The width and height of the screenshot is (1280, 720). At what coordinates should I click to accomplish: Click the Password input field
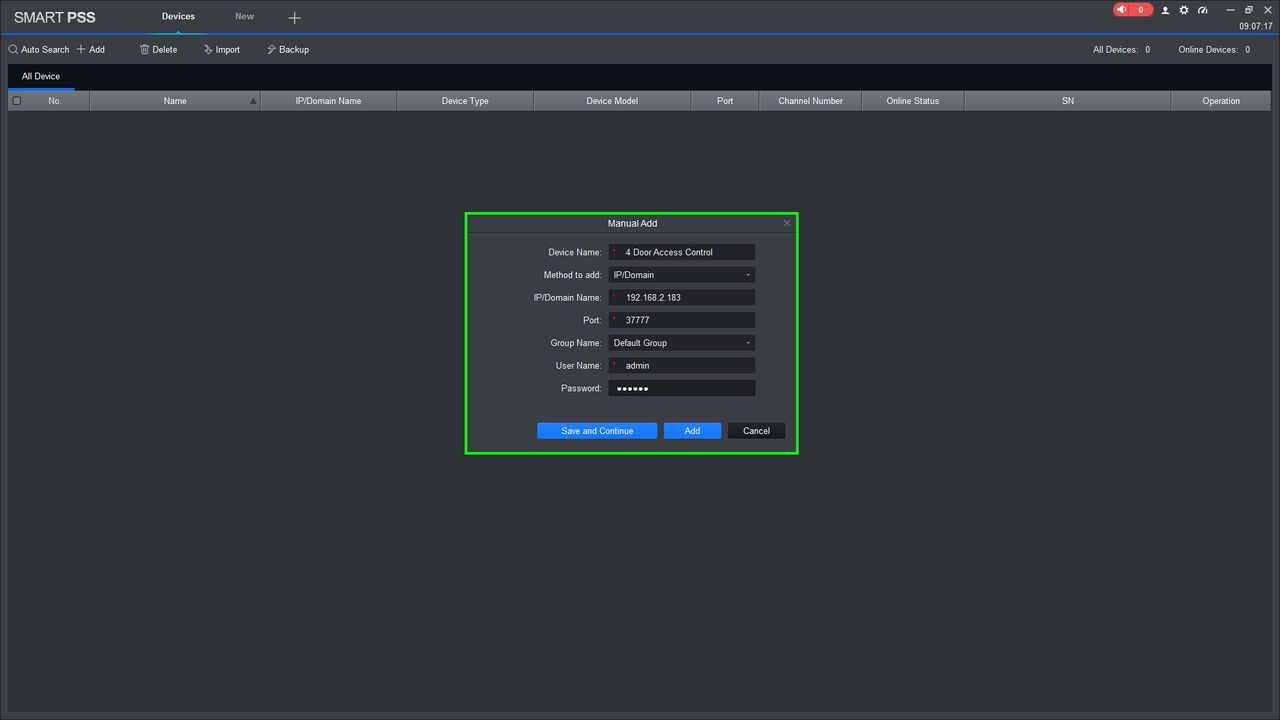coord(683,388)
